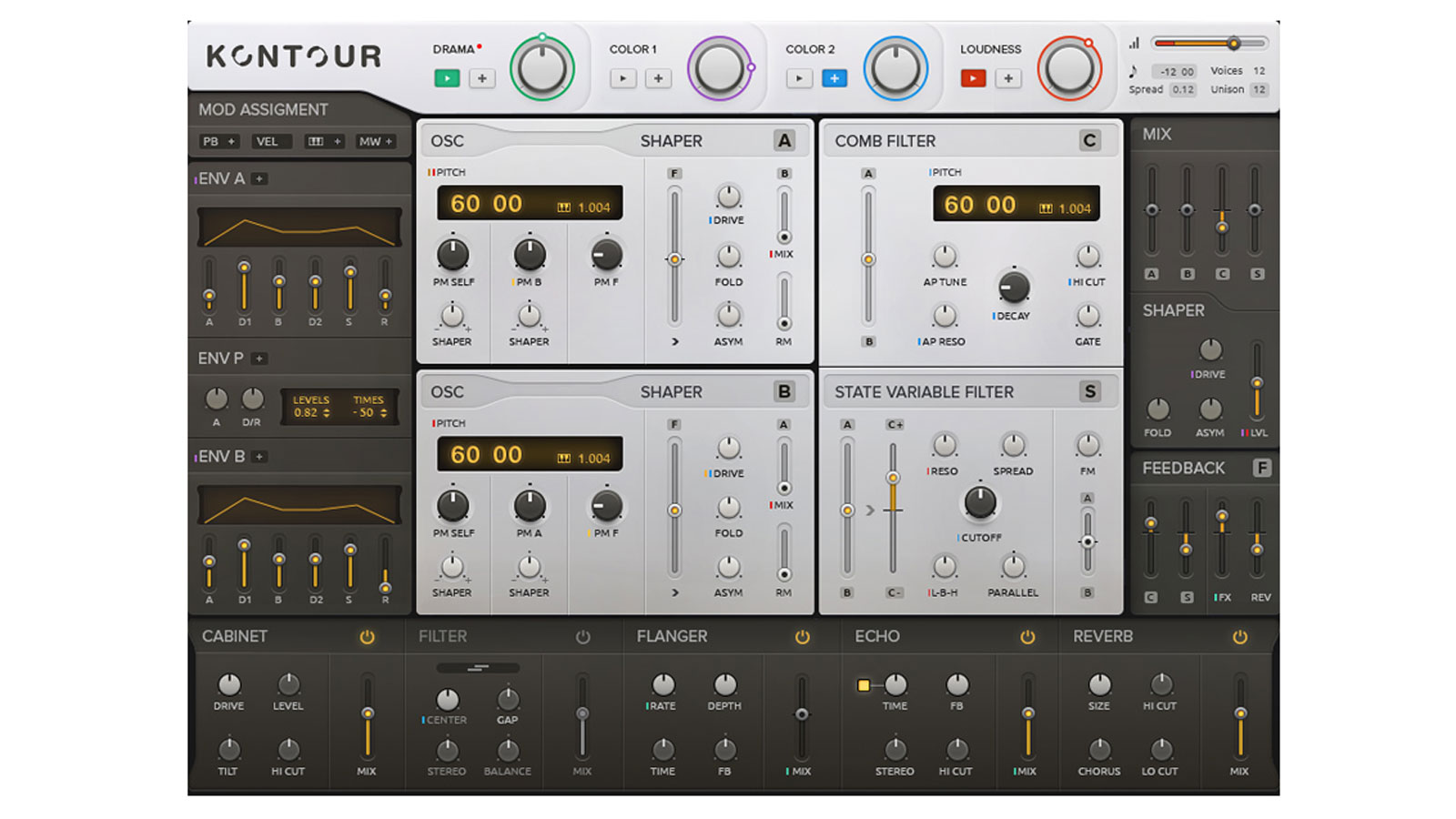Click the green DRAMA play button
This screenshot has width=1456, height=819.
(447, 78)
